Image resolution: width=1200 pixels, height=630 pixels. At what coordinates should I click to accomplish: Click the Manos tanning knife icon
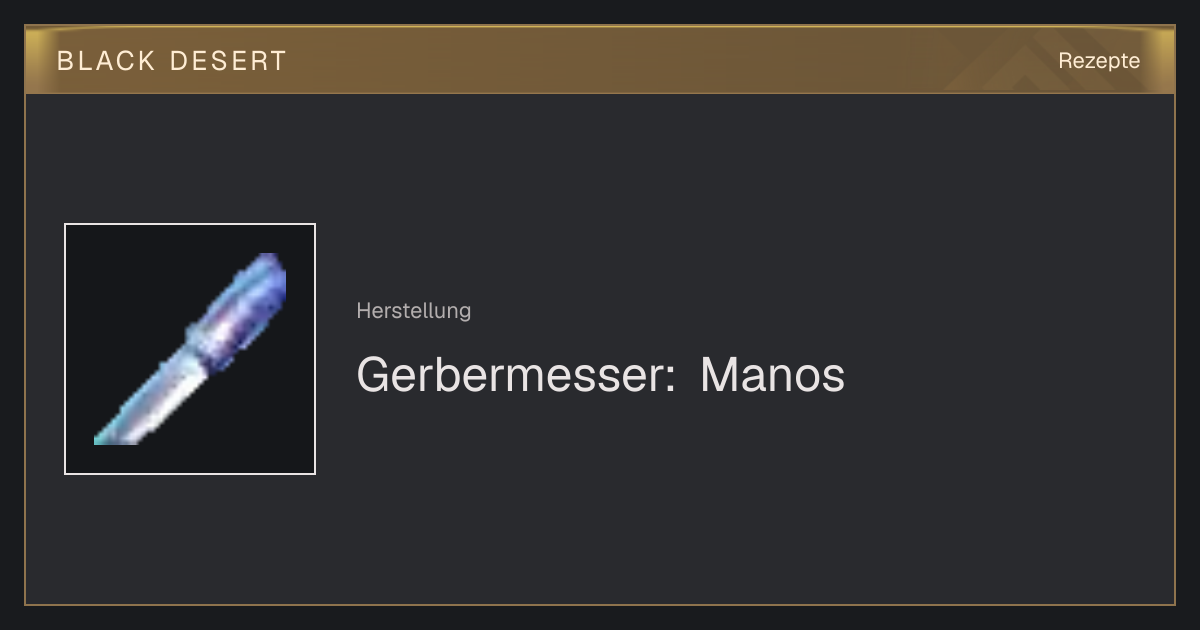point(190,349)
